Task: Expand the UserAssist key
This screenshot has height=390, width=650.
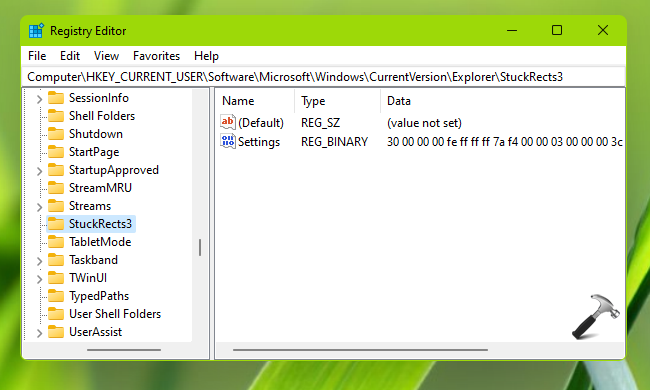Action: [39, 333]
